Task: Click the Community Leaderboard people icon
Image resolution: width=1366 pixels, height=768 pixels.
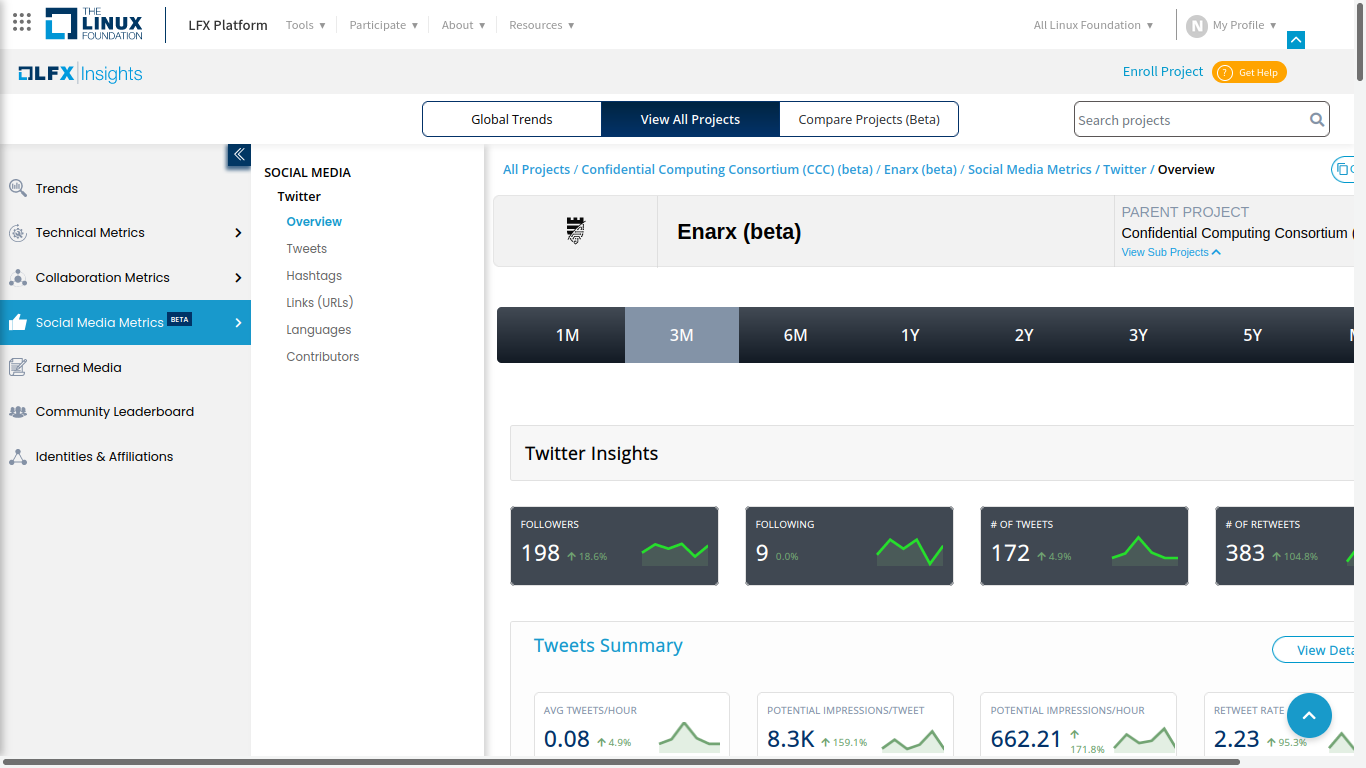Action: coord(18,412)
